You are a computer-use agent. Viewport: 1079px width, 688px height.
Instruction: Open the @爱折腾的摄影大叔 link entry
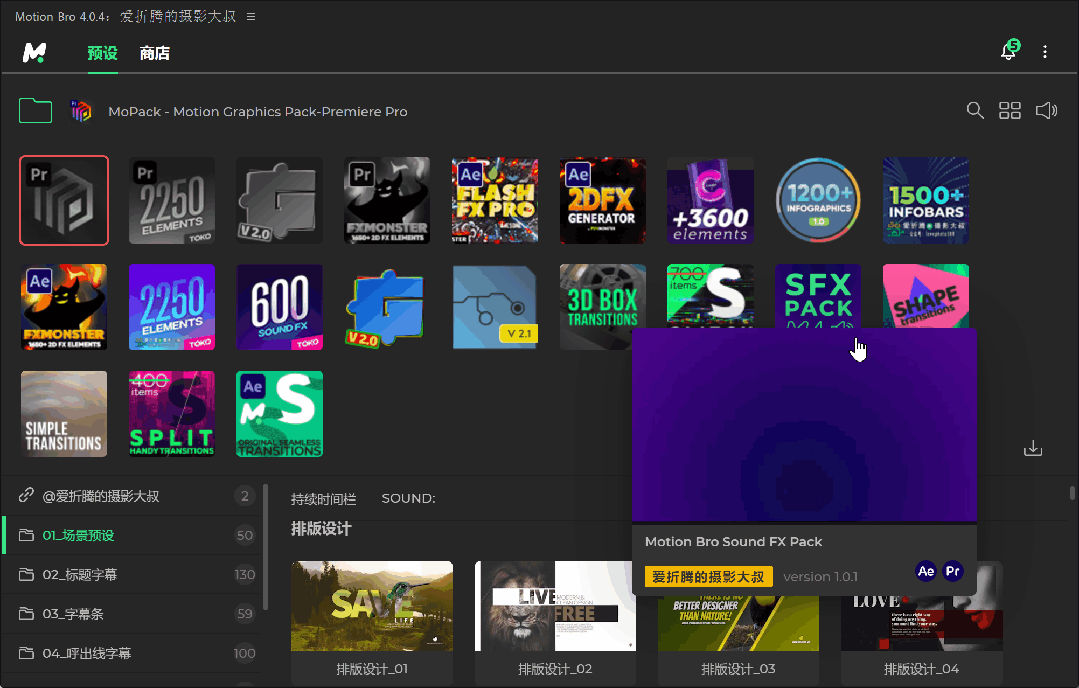pyautogui.click(x=131, y=495)
